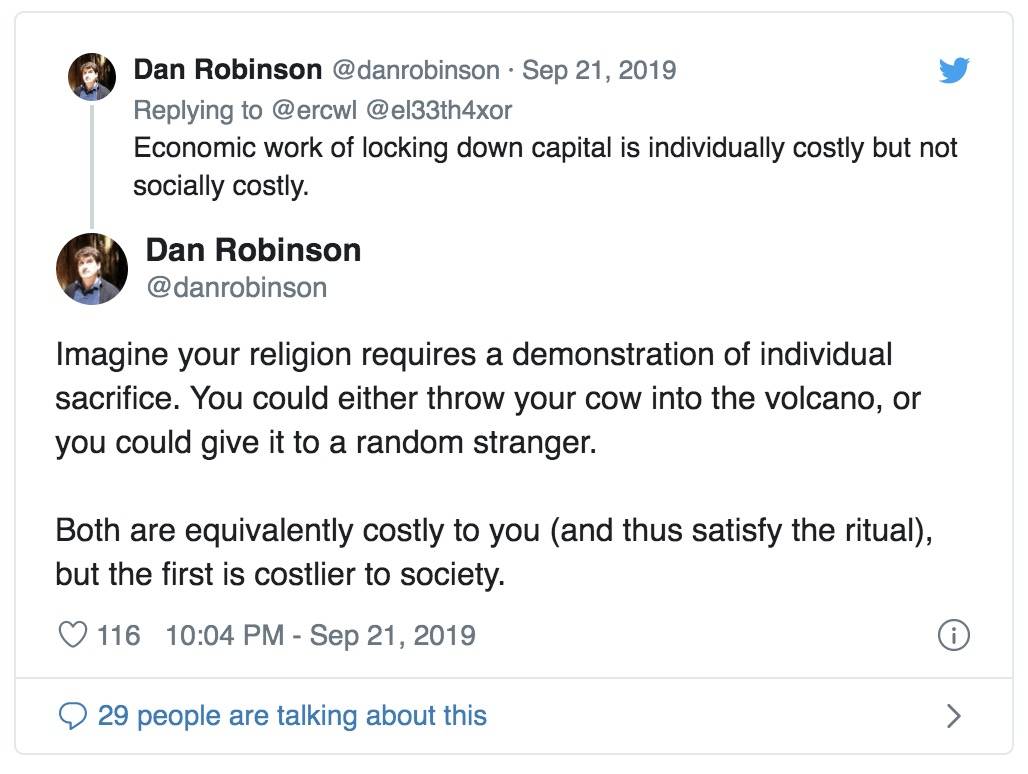Open @danrobinson handle in parent tweet header

coord(416,70)
